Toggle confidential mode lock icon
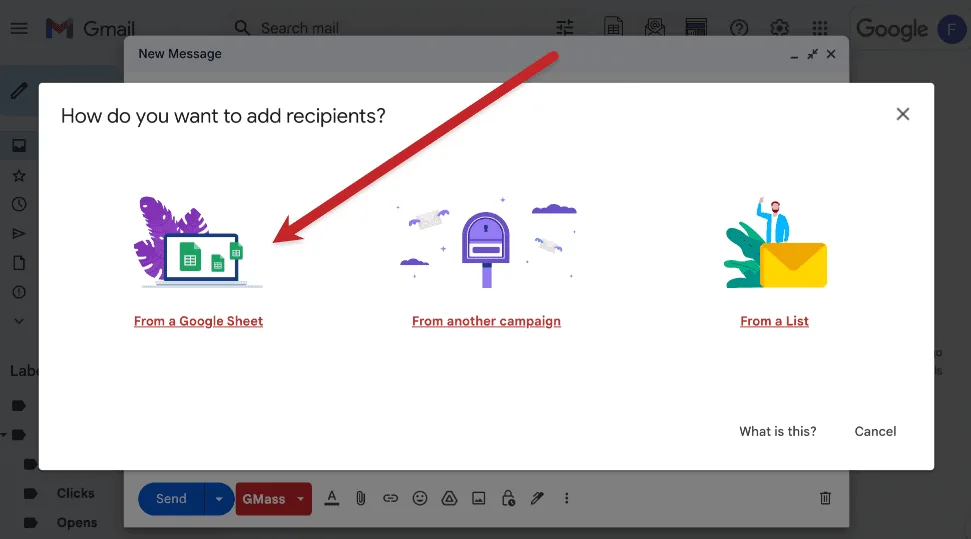This screenshot has width=971, height=539. pyautogui.click(x=508, y=498)
